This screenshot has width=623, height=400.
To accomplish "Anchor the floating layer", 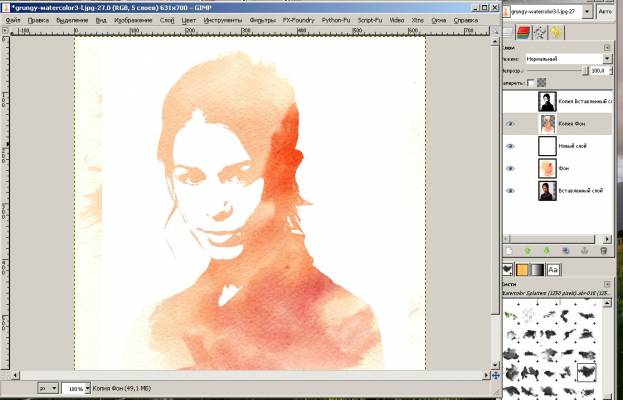I will (x=584, y=251).
